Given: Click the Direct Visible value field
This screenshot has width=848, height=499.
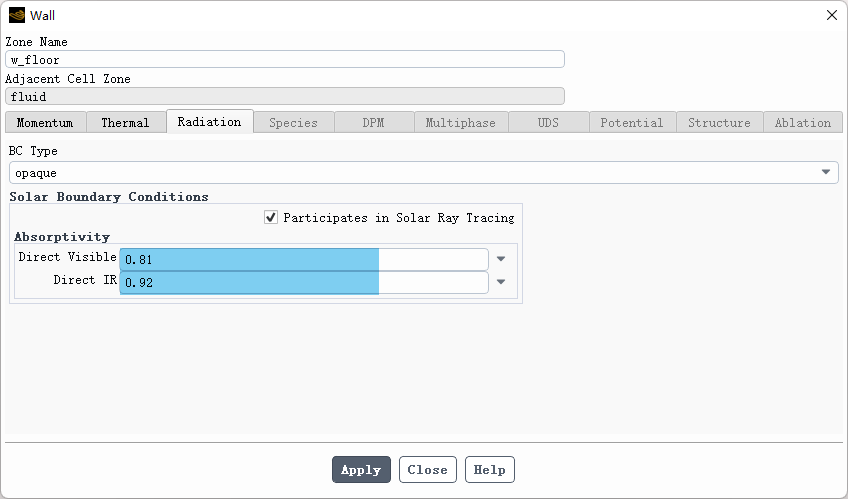Looking at the screenshot, I should click(304, 259).
